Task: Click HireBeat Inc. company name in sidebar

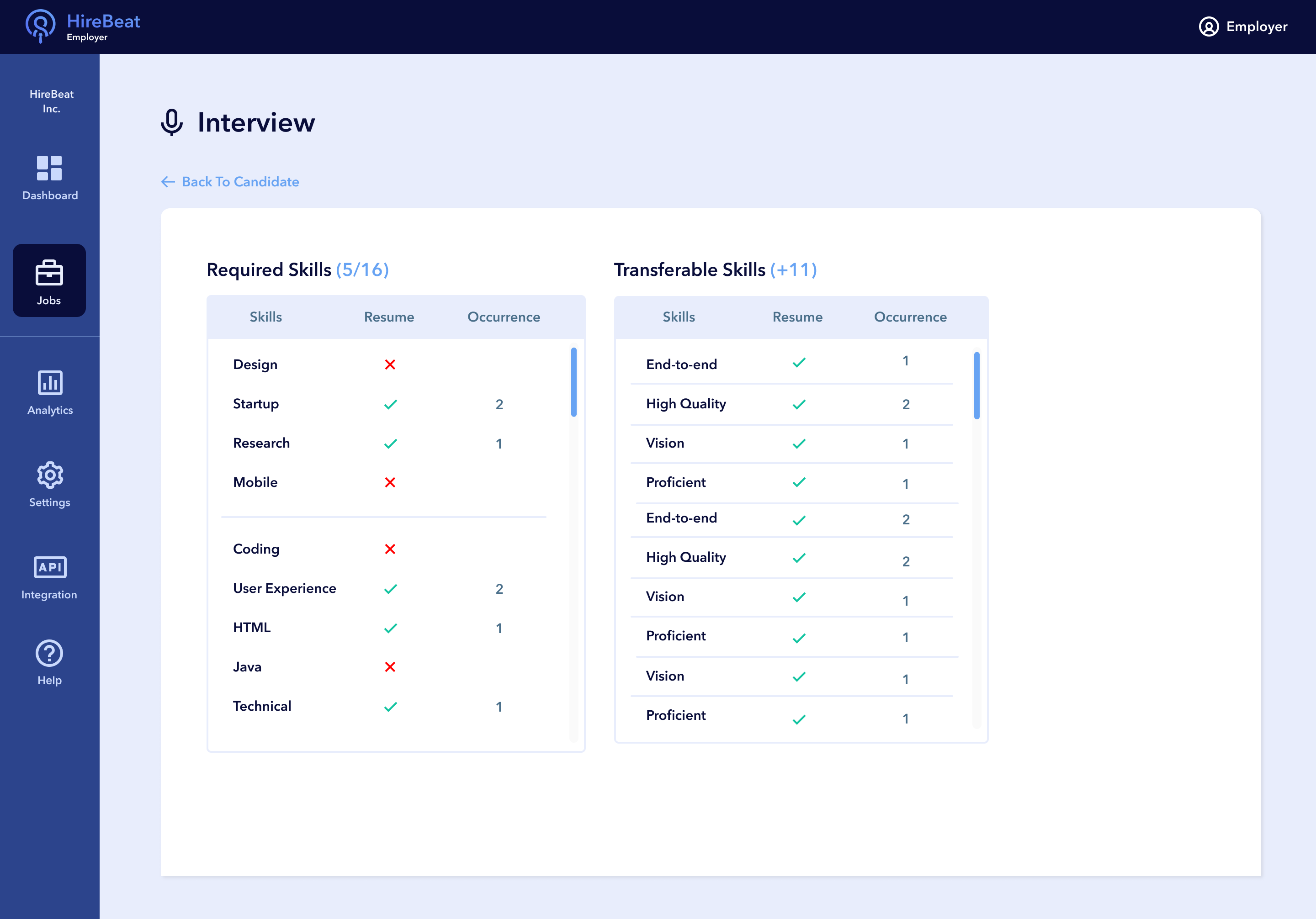Action: click(52, 101)
